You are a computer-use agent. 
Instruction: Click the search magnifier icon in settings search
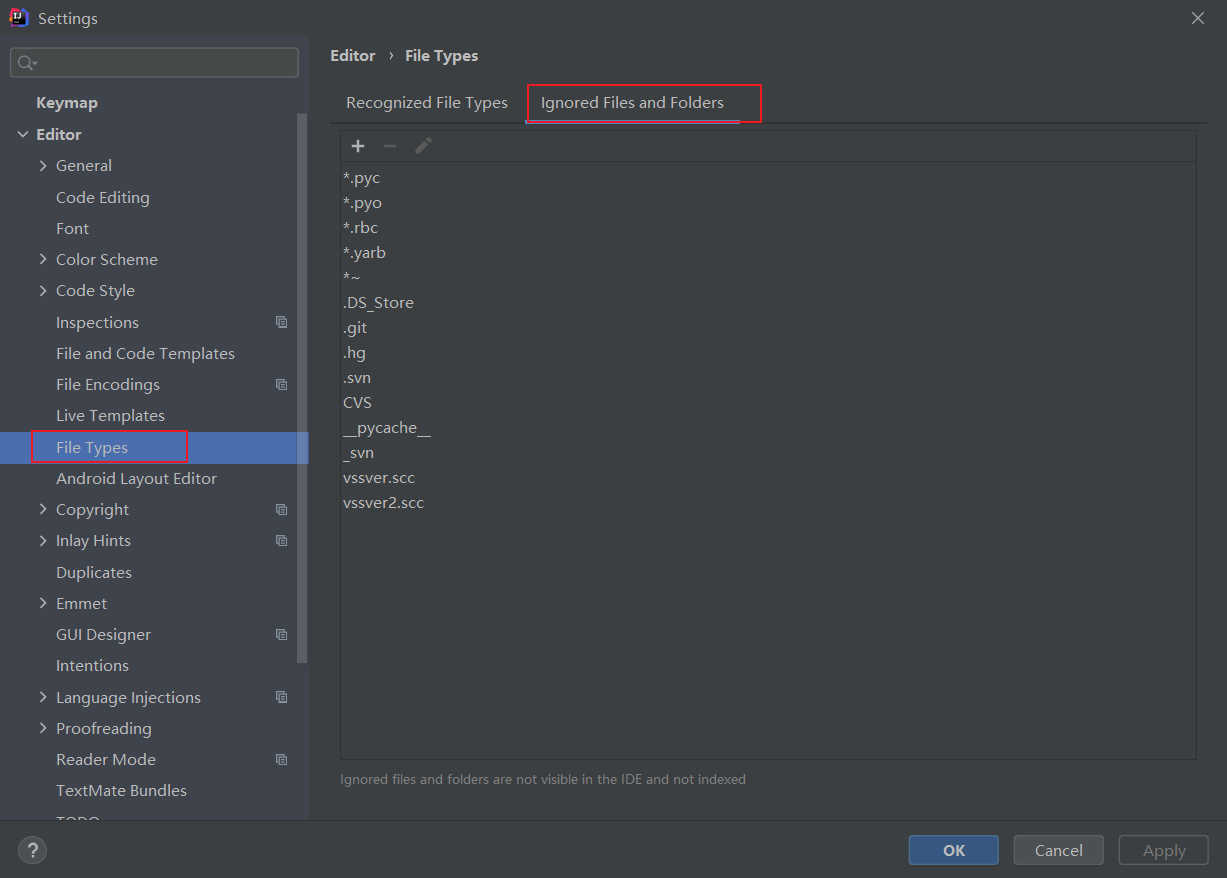pos(27,63)
